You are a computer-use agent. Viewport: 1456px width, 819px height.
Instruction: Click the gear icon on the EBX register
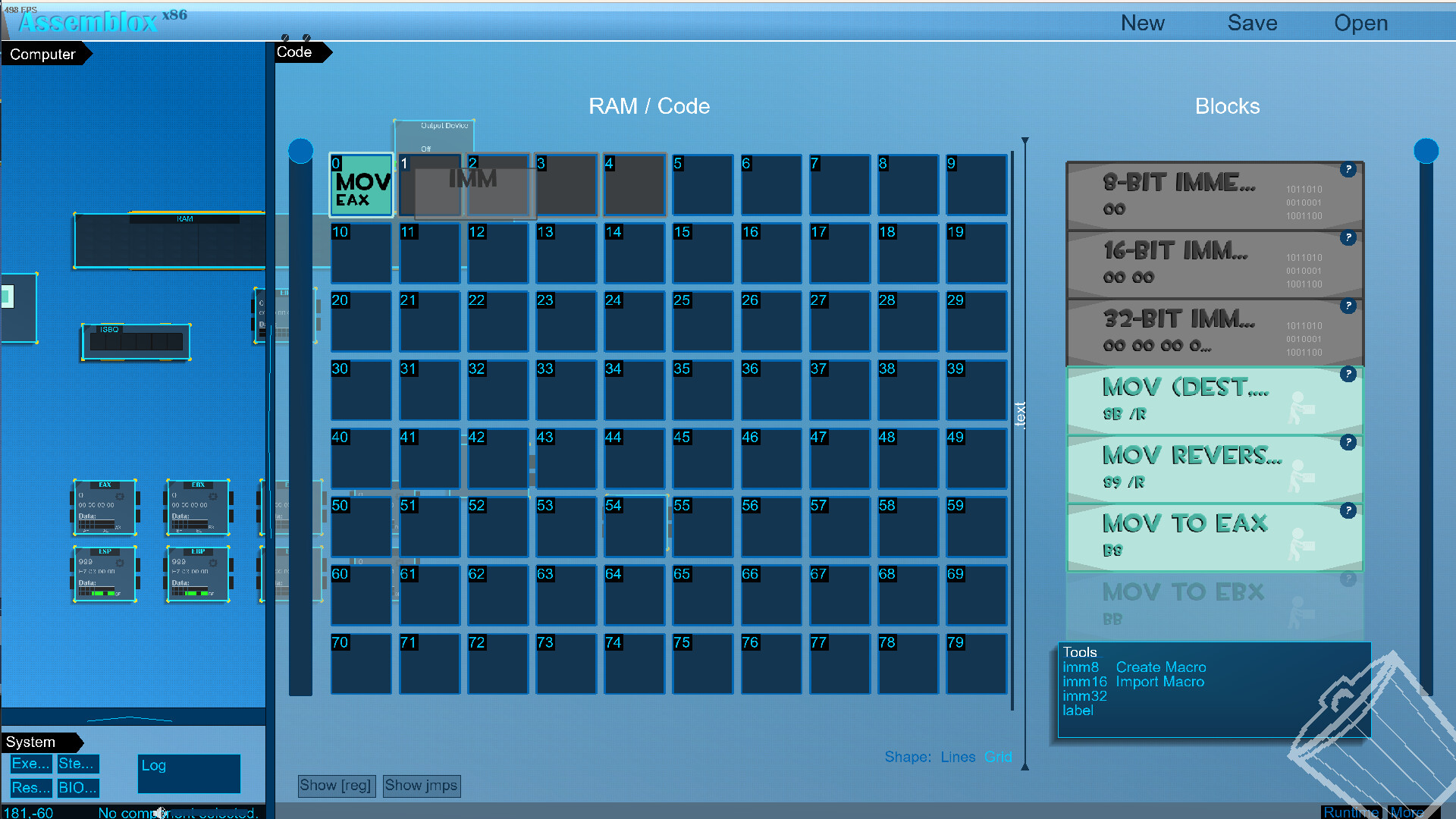pos(213,496)
